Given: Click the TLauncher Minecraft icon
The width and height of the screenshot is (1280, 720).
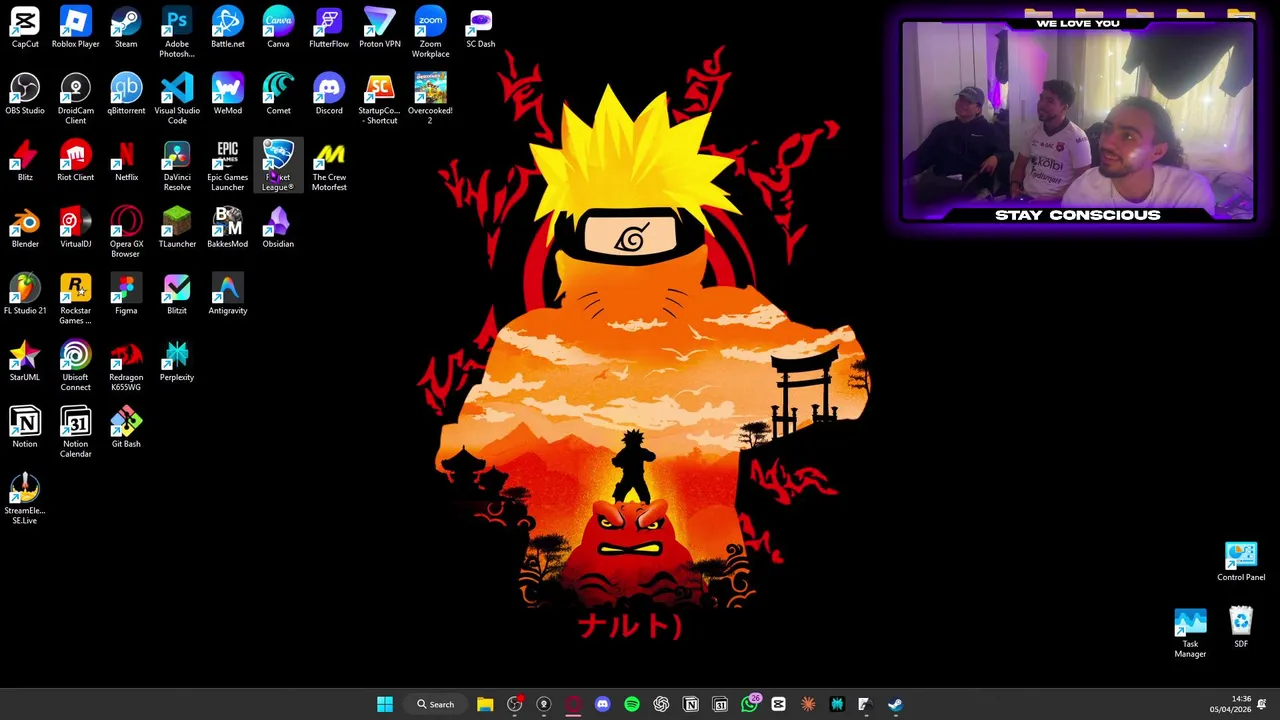Looking at the screenshot, I should pos(177,228).
